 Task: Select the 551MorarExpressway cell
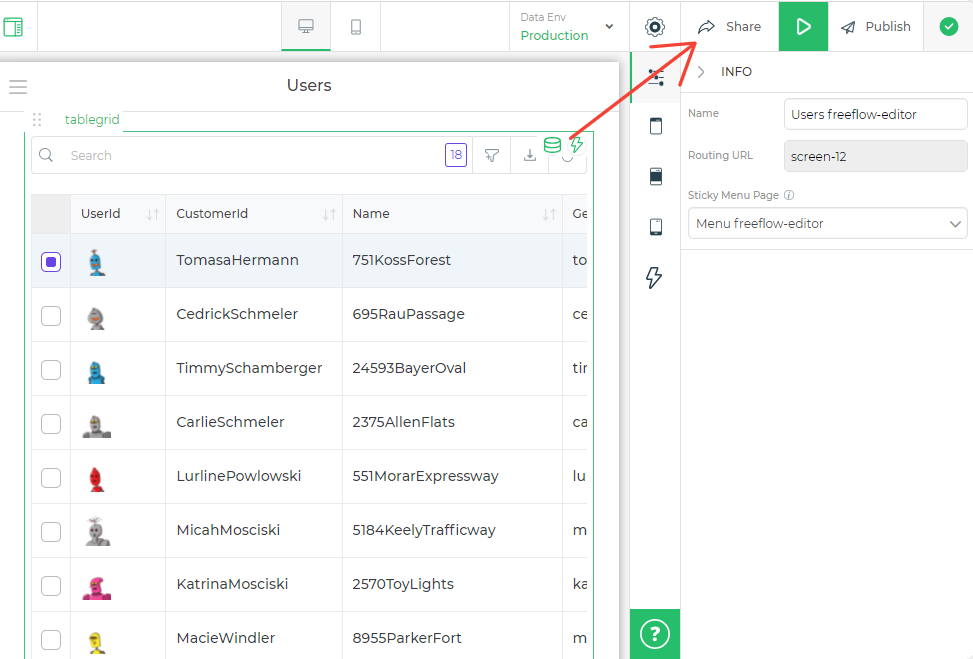[452, 477]
